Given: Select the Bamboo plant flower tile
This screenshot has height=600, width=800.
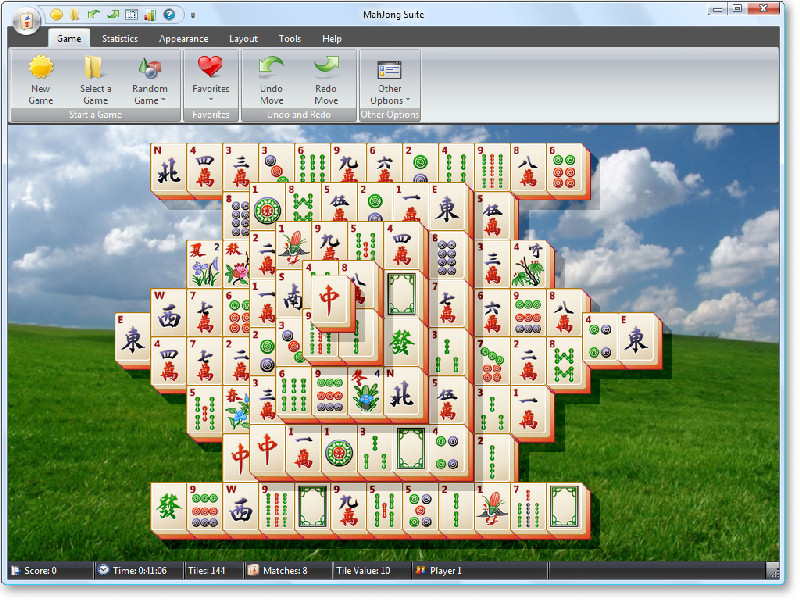Looking at the screenshot, I should [x=530, y=264].
